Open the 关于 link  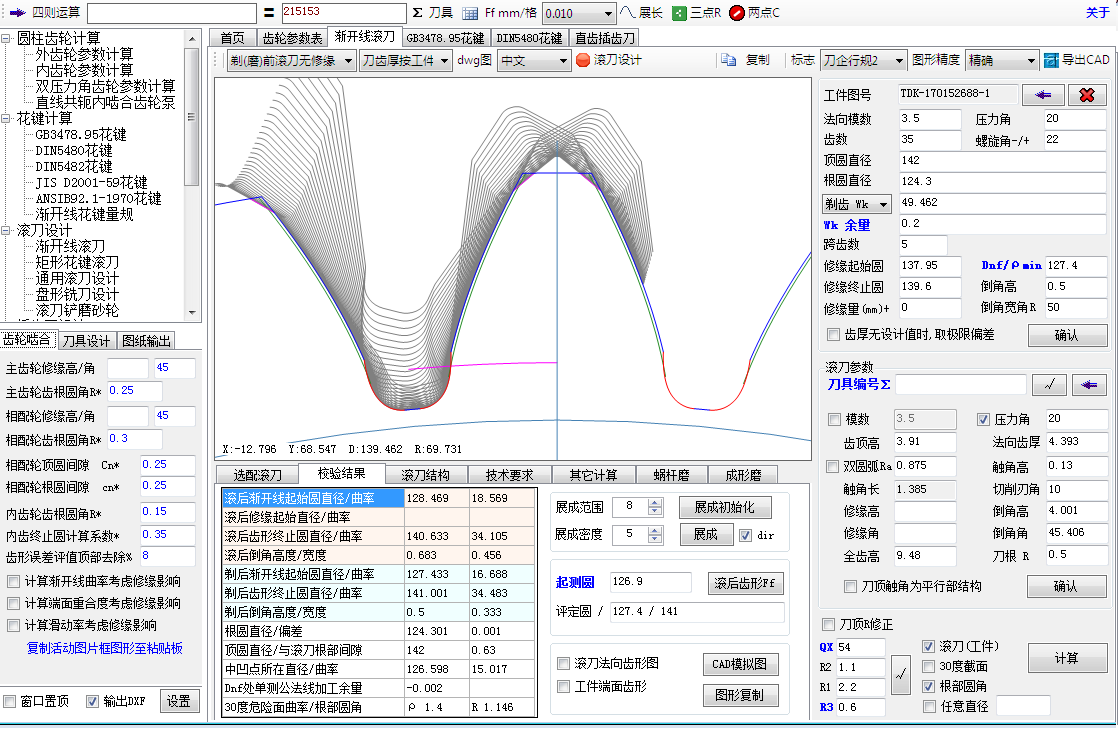click(x=1098, y=12)
